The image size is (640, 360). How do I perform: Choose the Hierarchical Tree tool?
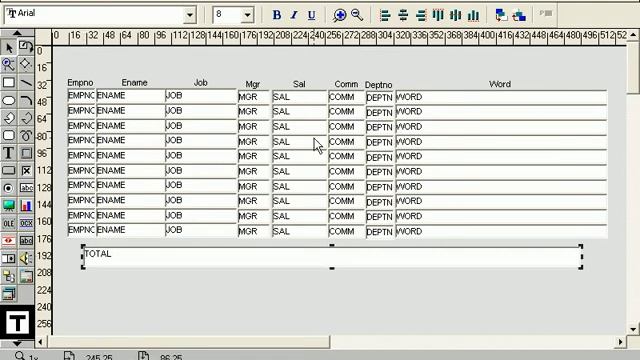point(9,276)
